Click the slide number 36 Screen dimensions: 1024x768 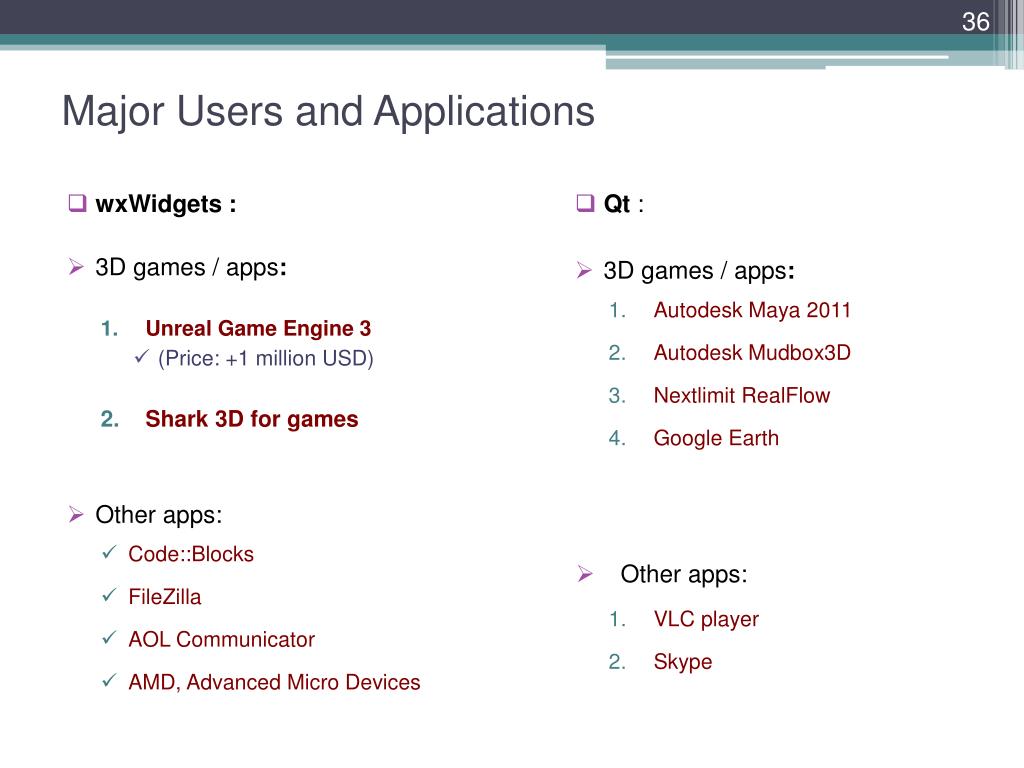(x=975, y=22)
